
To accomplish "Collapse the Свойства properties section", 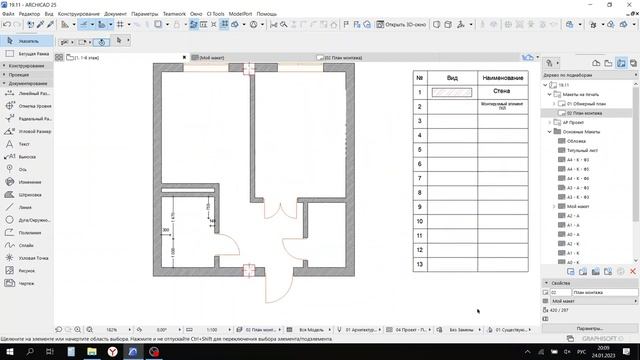I will [x=547, y=283].
